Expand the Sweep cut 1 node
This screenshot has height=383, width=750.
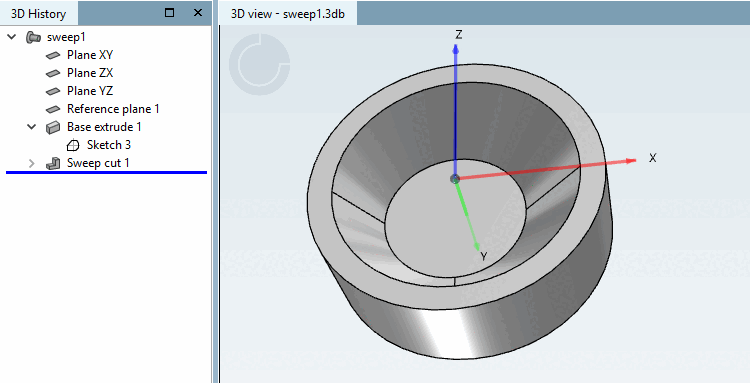(x=32, y=163)
